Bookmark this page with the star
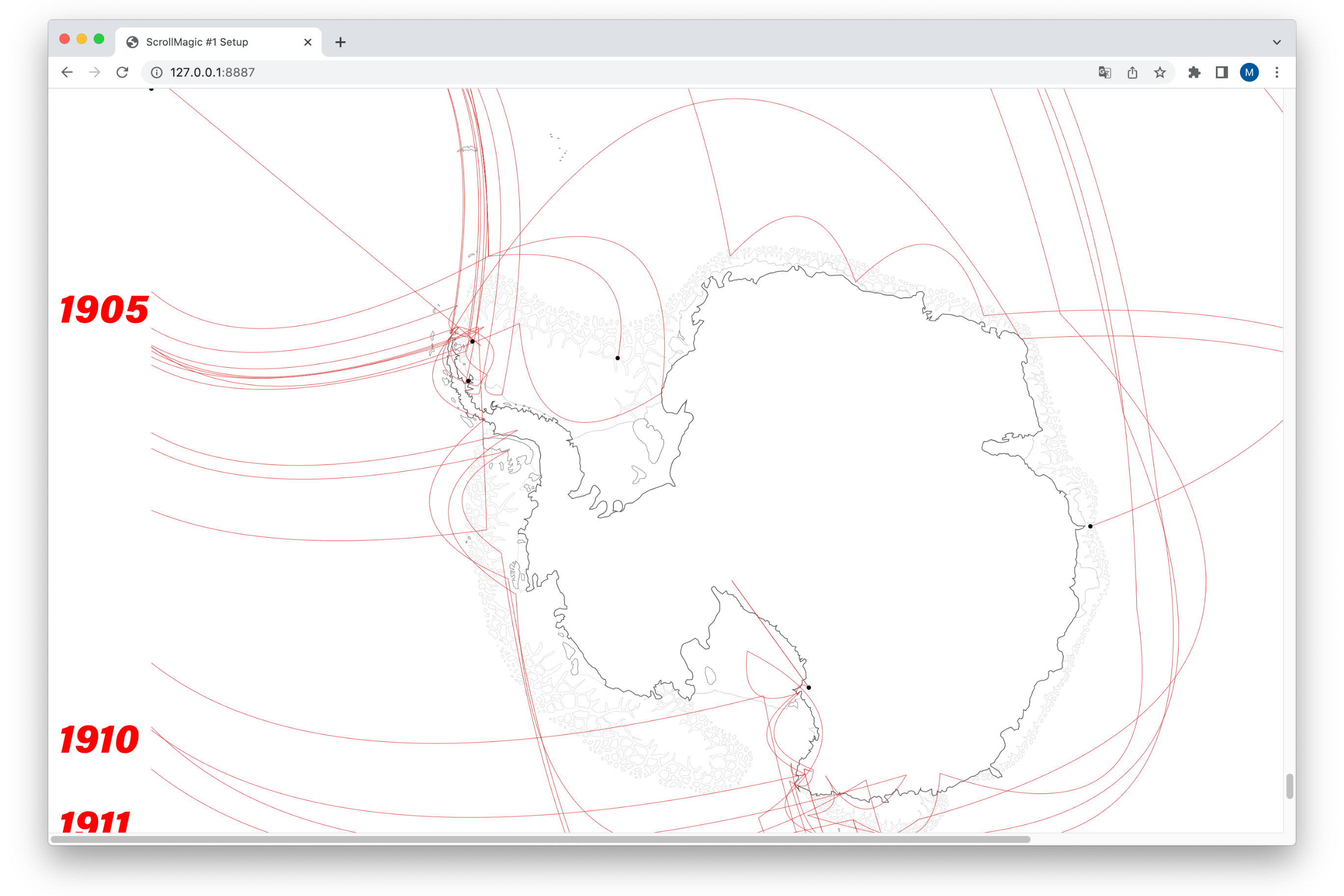This screenshot has height=896, width=1344. pos(1159,73)
